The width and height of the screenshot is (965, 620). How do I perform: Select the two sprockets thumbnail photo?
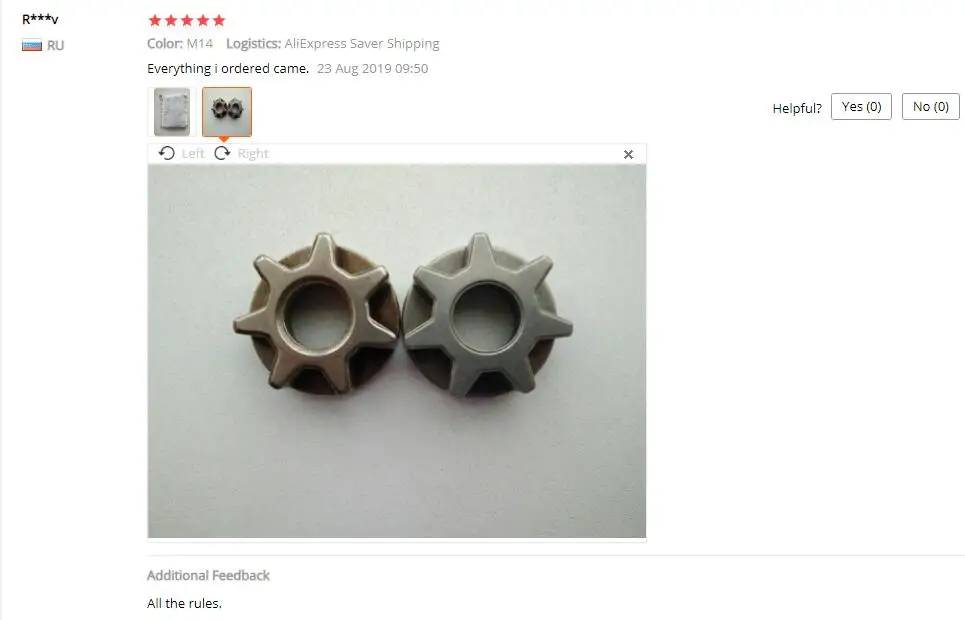(x=227, y=111)
